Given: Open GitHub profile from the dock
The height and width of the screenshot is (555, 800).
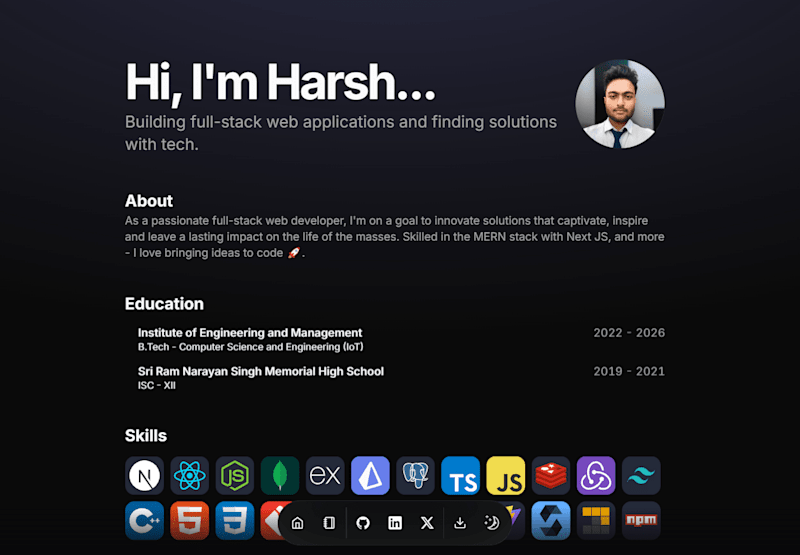Looking at the screenshot, I should coord(363,523).
